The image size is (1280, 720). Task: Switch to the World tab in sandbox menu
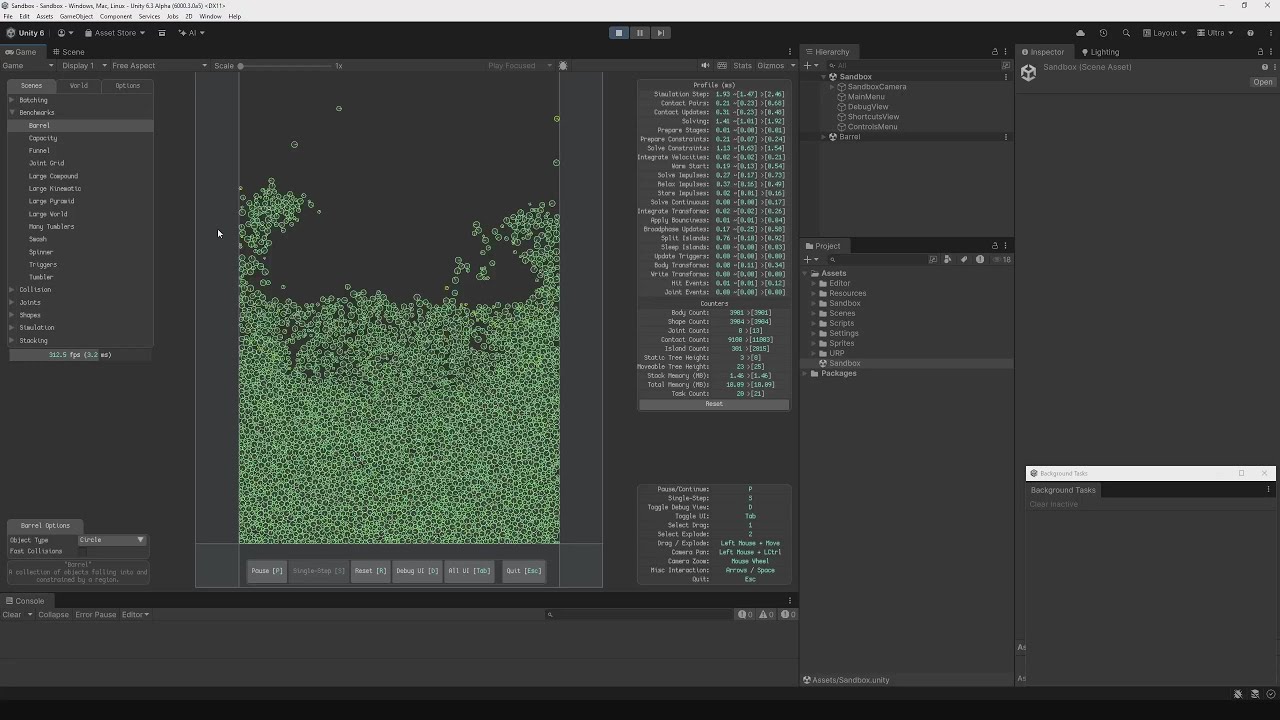pyautogui.click(x=79, y=86)
